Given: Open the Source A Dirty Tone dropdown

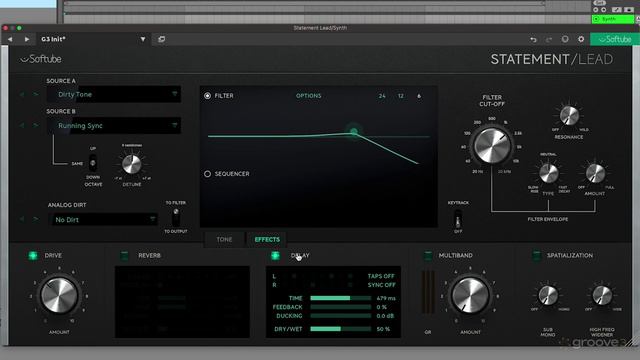Looking at the screenshot, I should [x=113, y=94].
